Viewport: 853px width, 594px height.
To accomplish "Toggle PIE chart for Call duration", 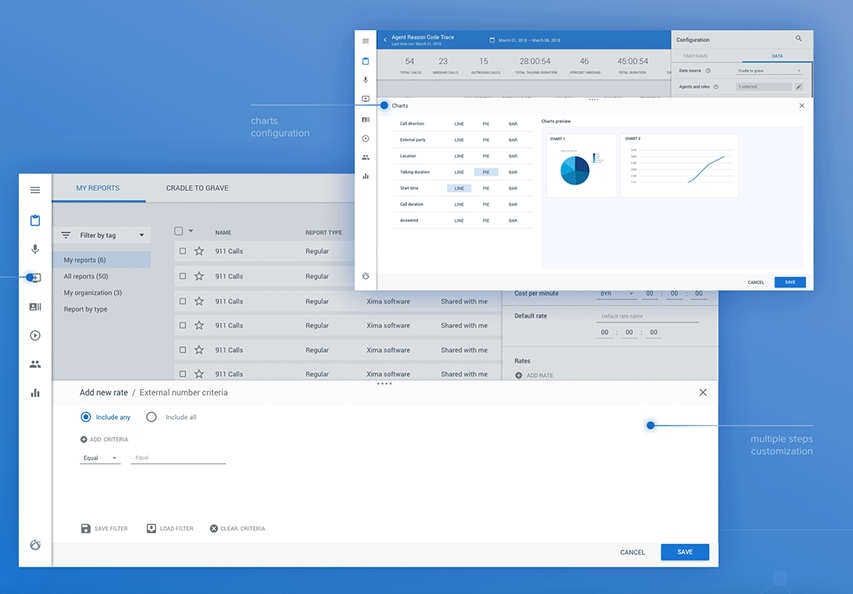I will (x=486, y=205).
